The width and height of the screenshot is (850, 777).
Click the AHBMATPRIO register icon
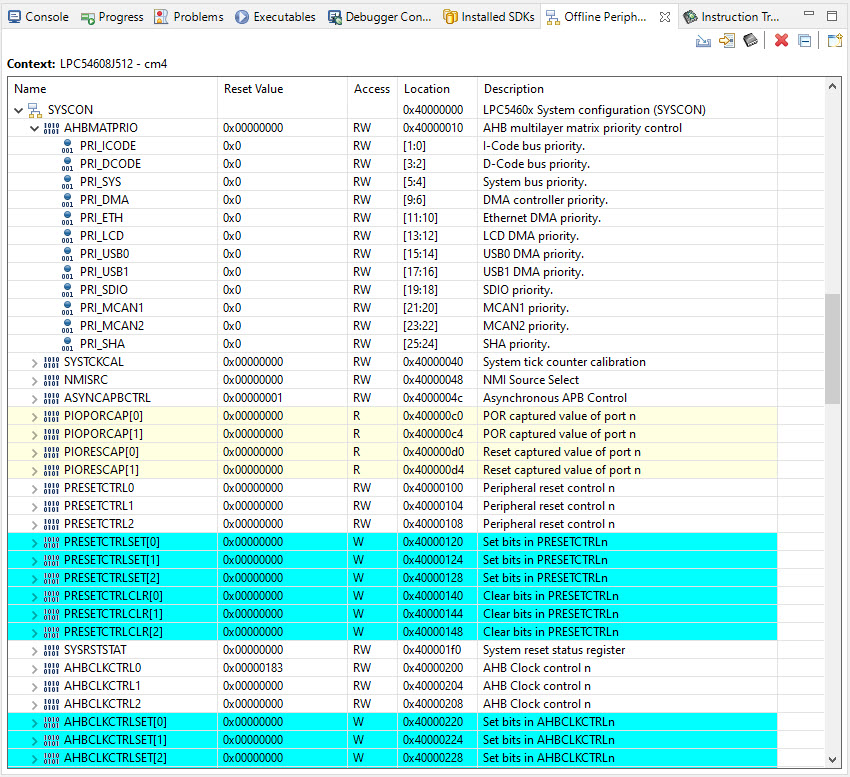pyautogui.click(x=52, y=128)
